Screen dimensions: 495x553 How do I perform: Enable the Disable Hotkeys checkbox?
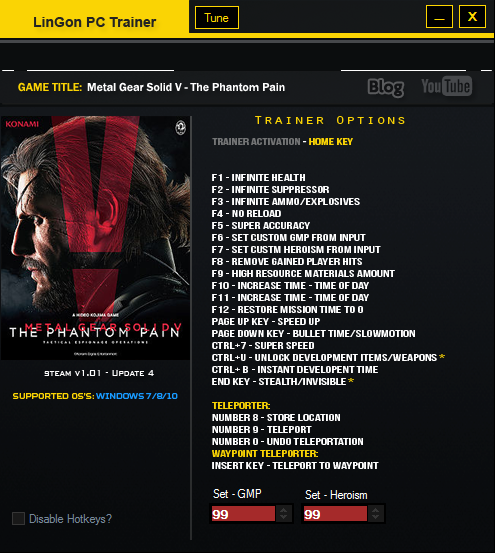point(18,519)
